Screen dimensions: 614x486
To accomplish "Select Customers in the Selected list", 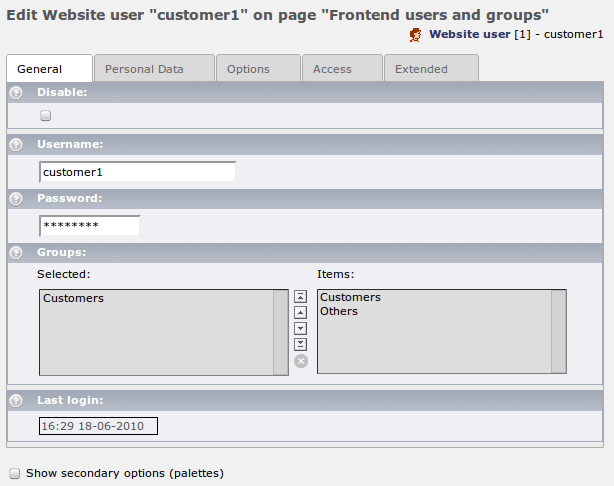I will point(74,298).
